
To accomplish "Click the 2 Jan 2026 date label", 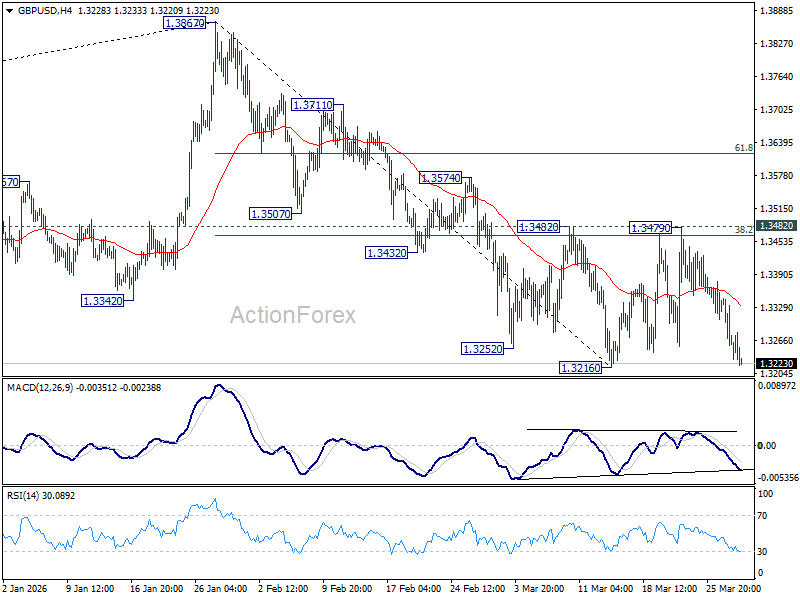I will tap(24, 589).
